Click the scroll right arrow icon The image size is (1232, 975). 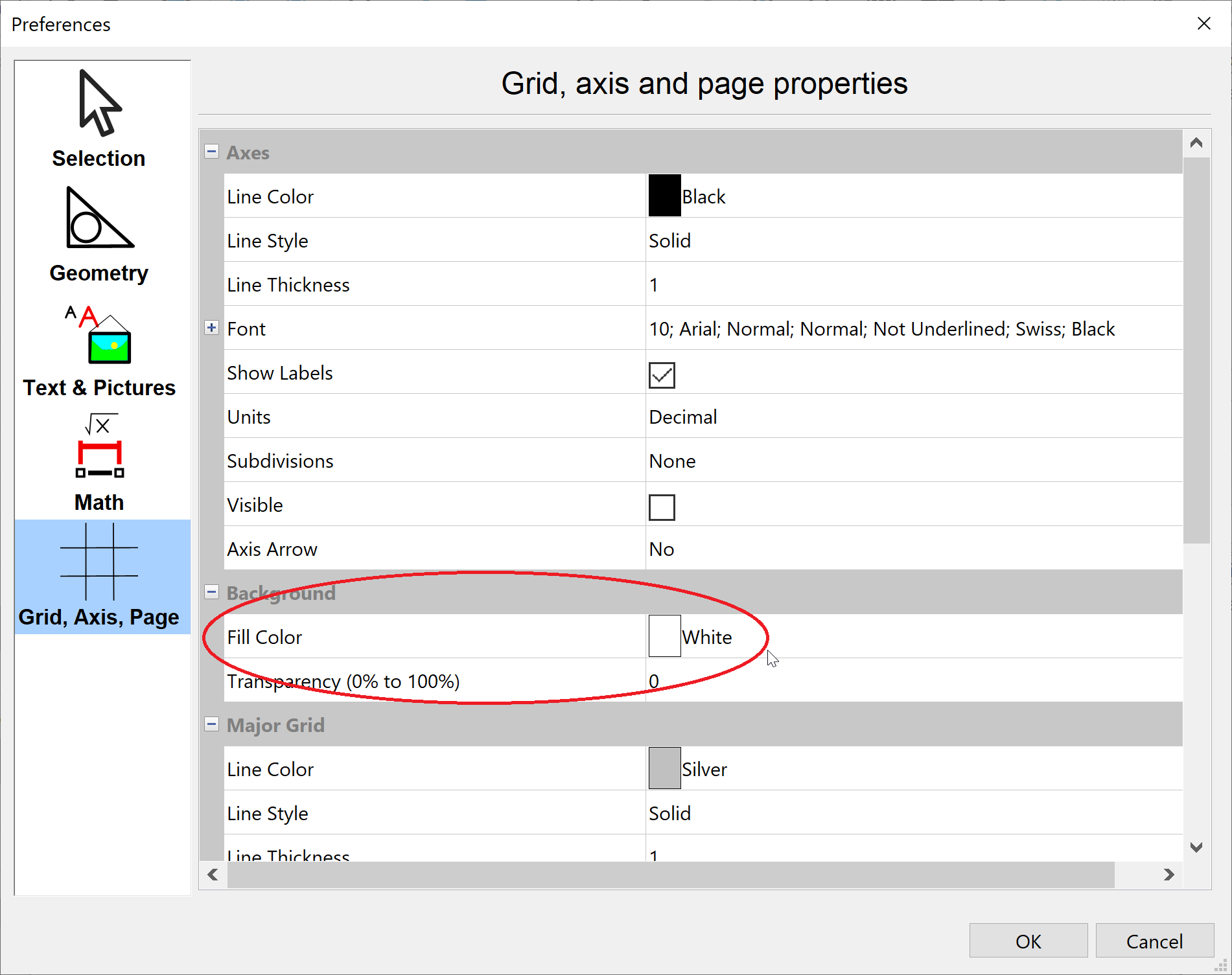pos(1168,875)
